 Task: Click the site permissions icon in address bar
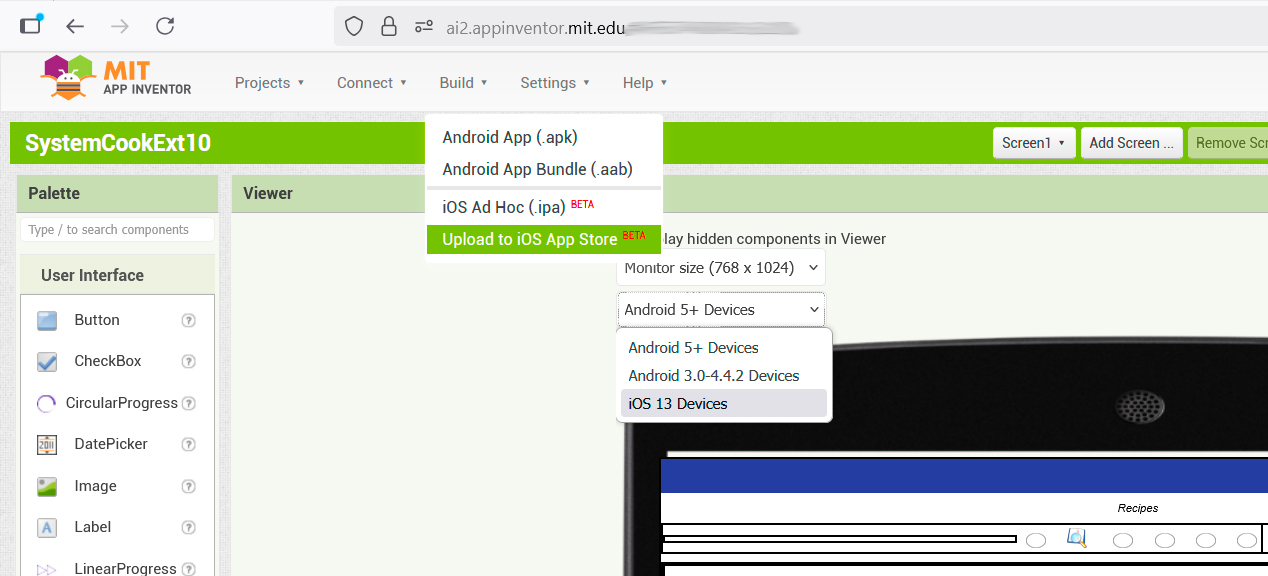(424, 27)
